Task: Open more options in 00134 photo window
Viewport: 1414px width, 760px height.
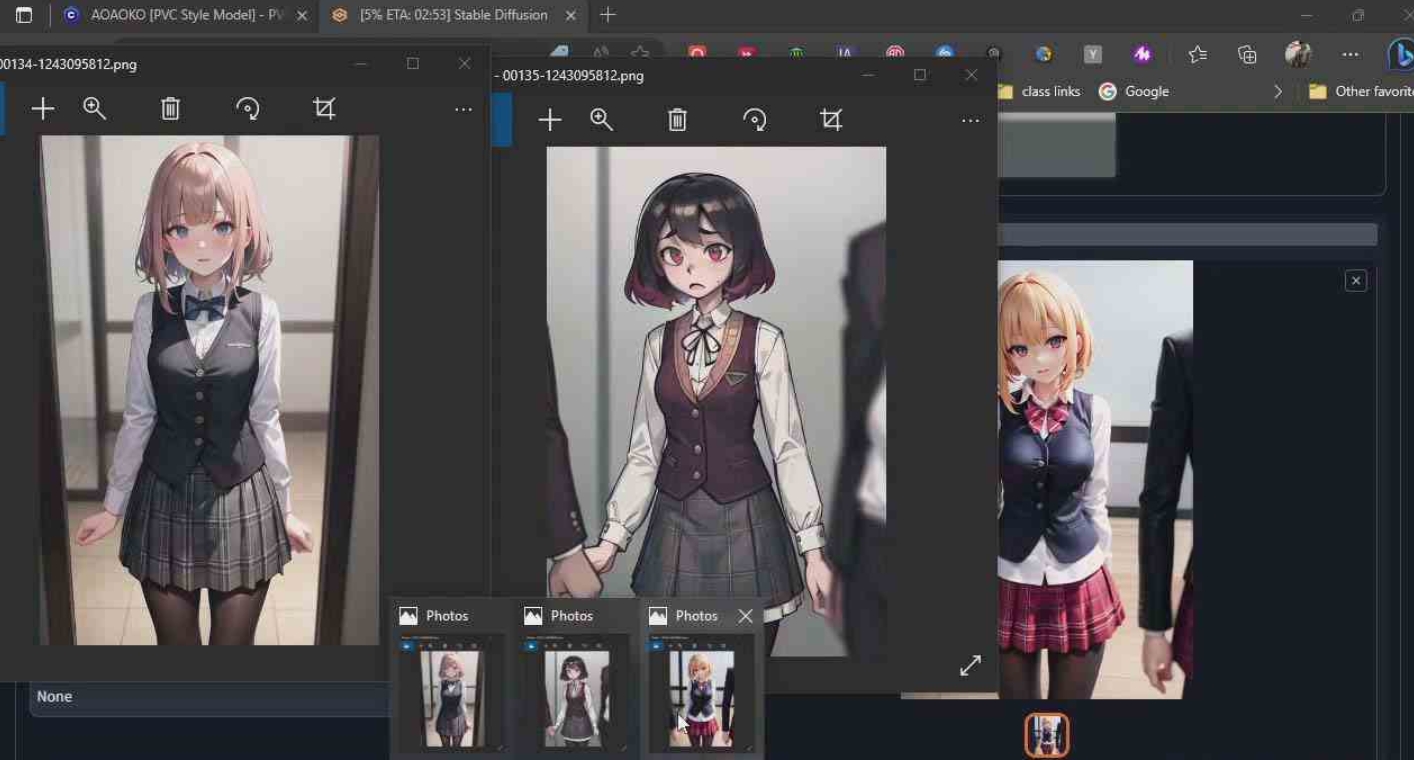Action: click(463, 108)
